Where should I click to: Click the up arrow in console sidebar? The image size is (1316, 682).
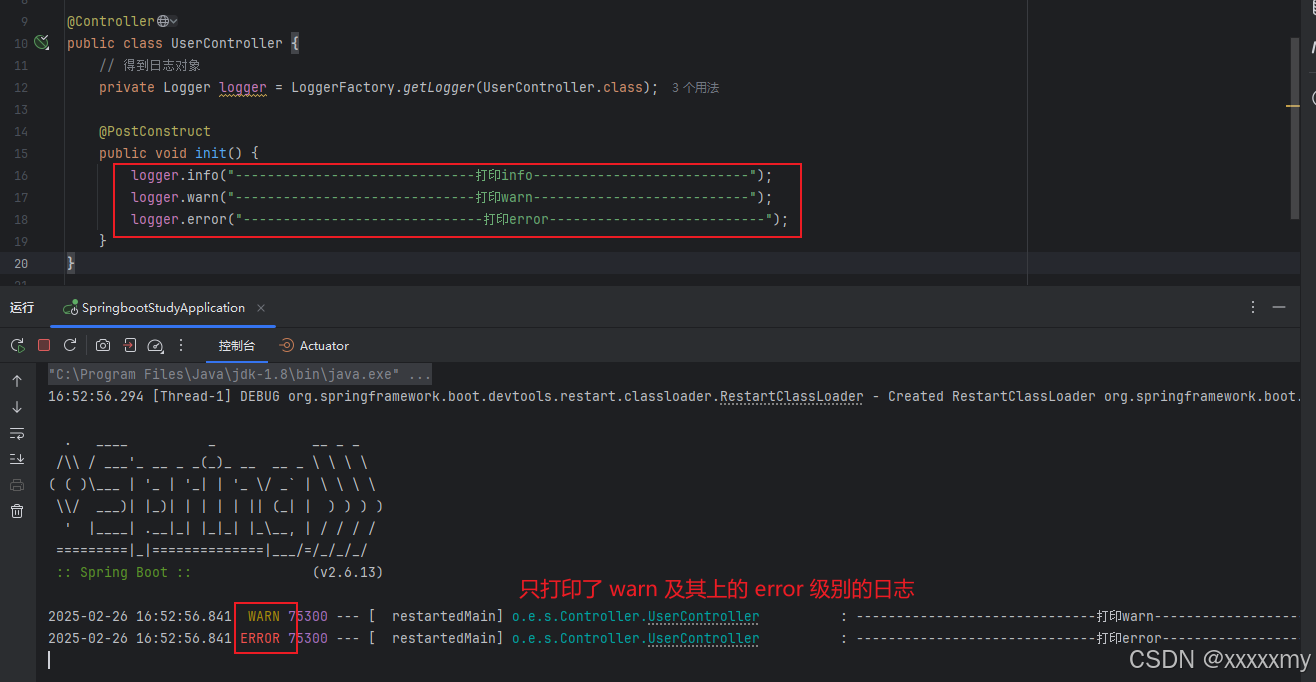coord(17,381)
